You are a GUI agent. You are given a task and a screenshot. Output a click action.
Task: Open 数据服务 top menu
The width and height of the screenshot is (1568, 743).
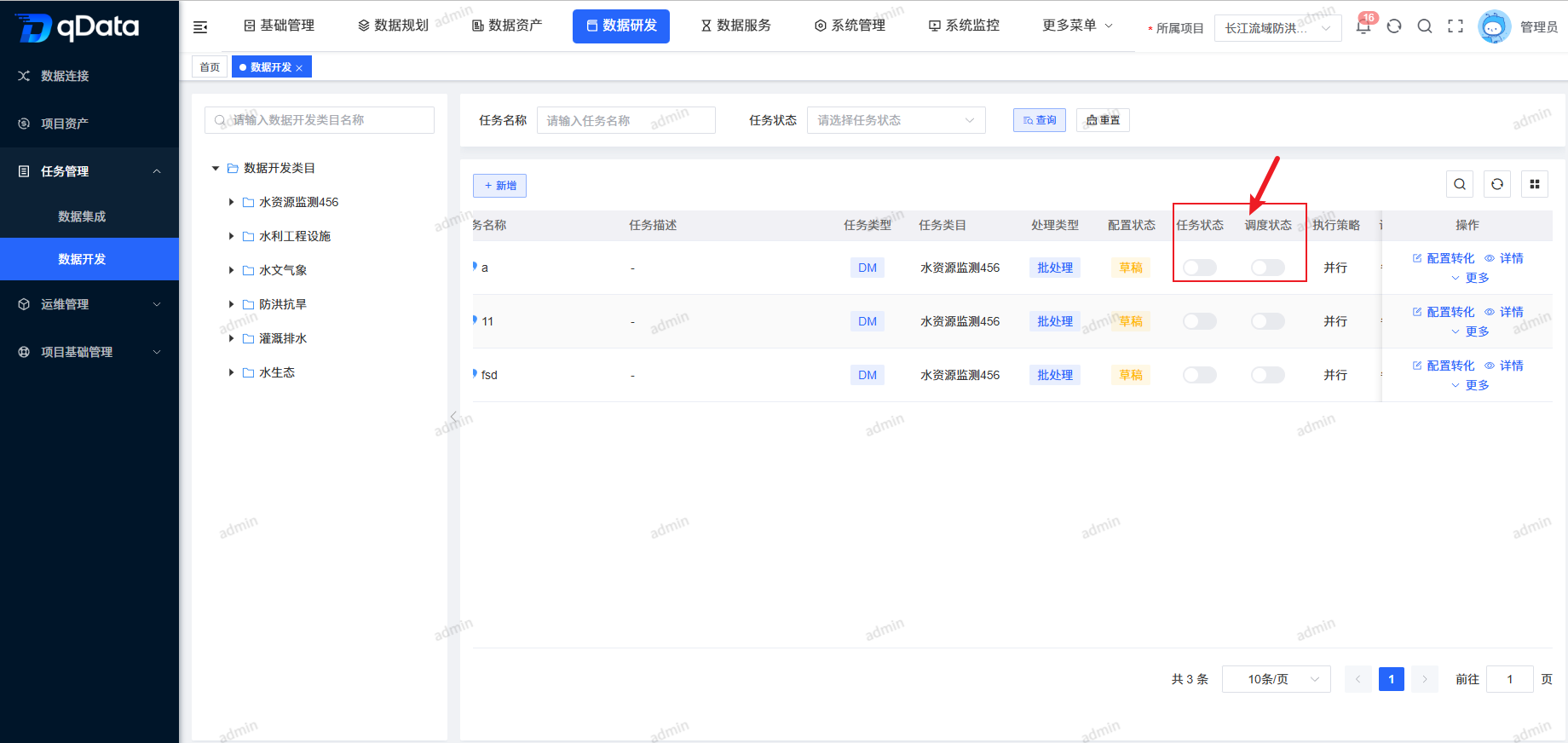[735, 26]
